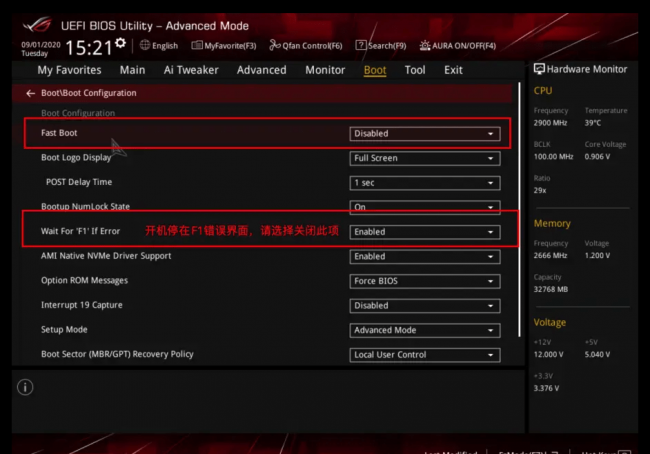
Task: Open Bootup NumLock State dropdown
Action: click(x=425, y=207)
